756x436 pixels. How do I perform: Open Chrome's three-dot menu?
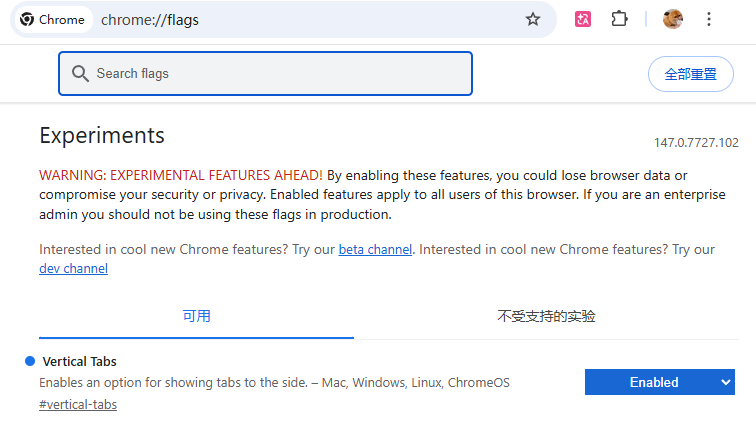point(709,19)
